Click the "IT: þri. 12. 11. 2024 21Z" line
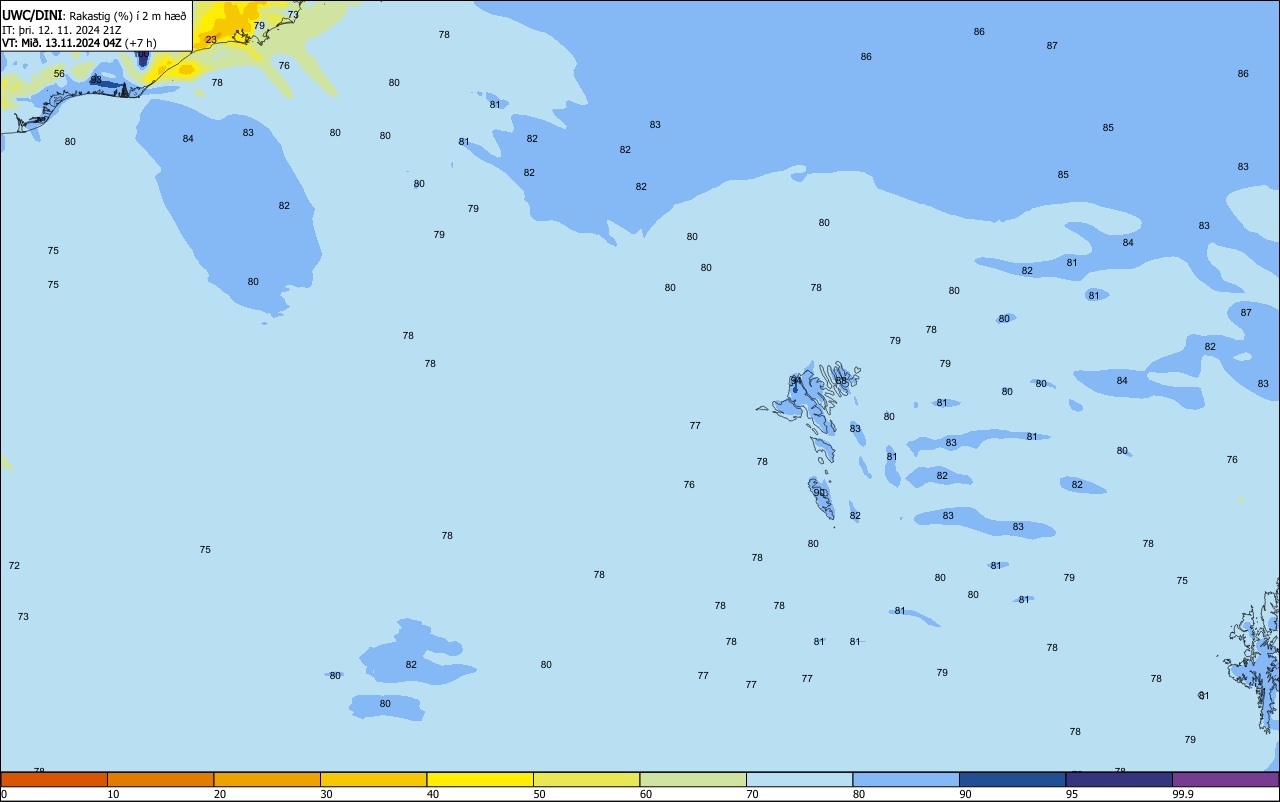Viewport: 1280px width, 802px height. pos(62,30)
